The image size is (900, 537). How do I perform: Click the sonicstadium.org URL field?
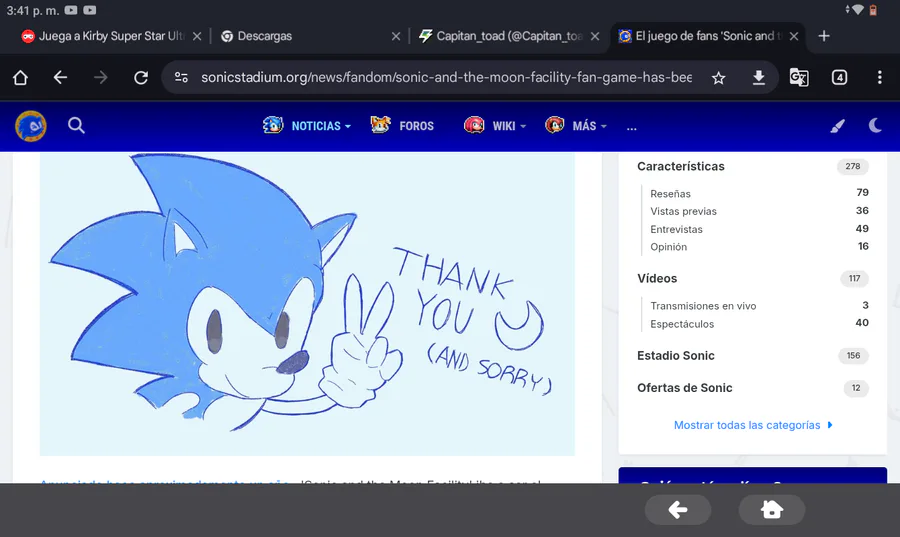click(x=446, y=77)
